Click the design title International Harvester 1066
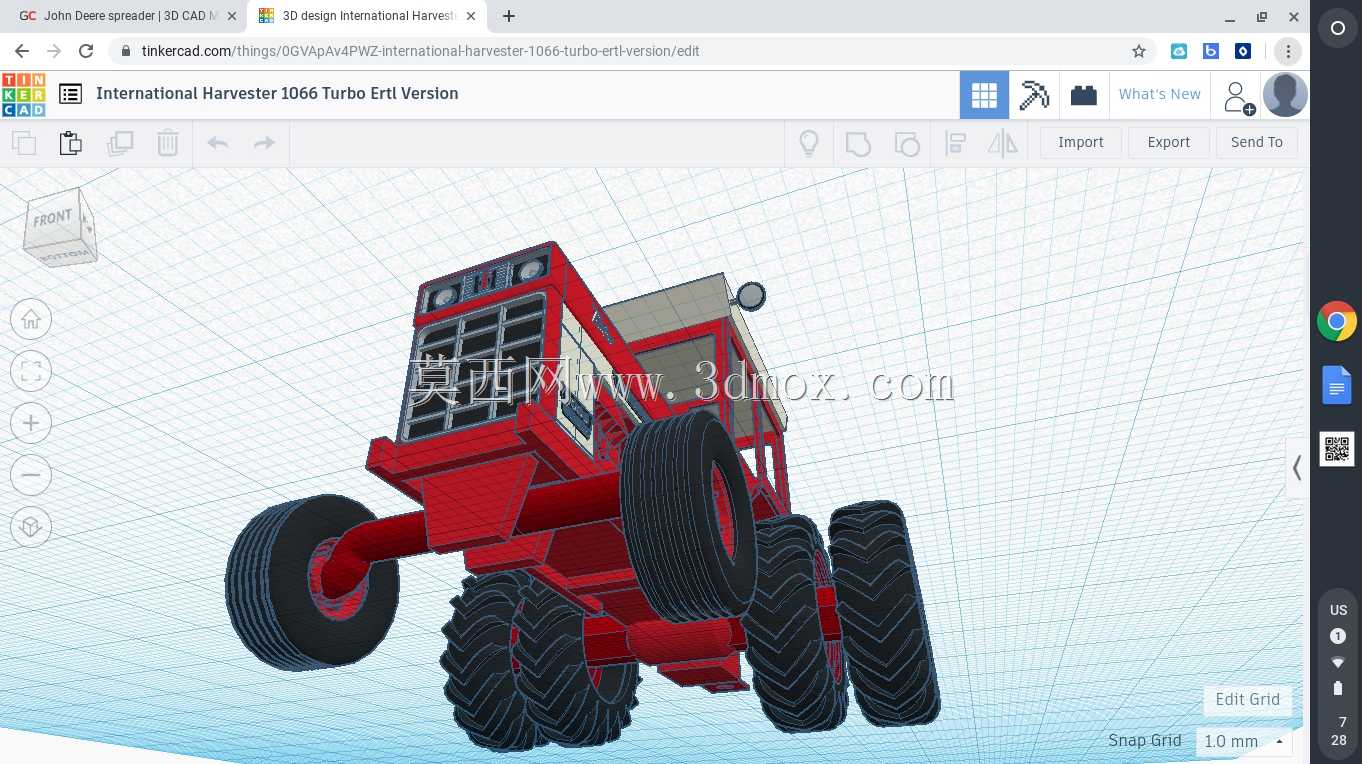Screen dimensions: 1362x764 277,93
